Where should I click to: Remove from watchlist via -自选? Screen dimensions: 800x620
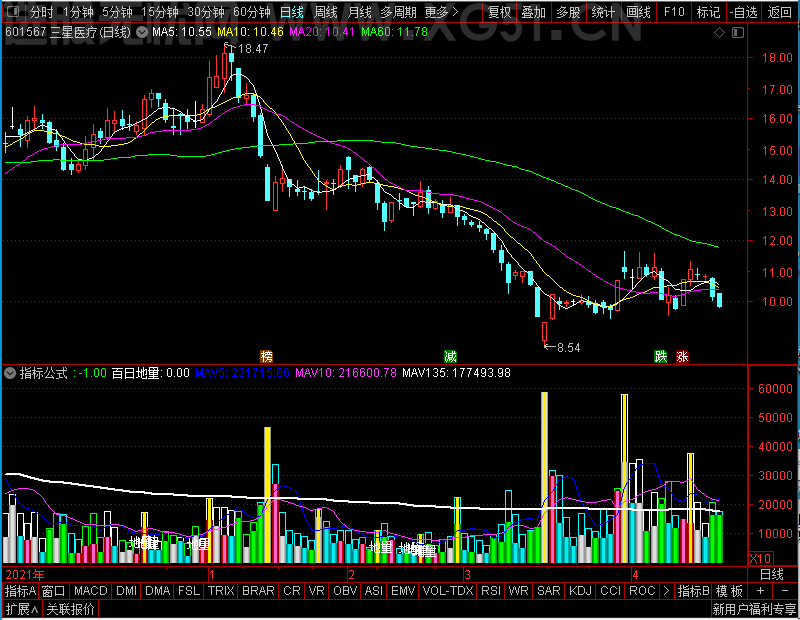[x=743, y=12]
